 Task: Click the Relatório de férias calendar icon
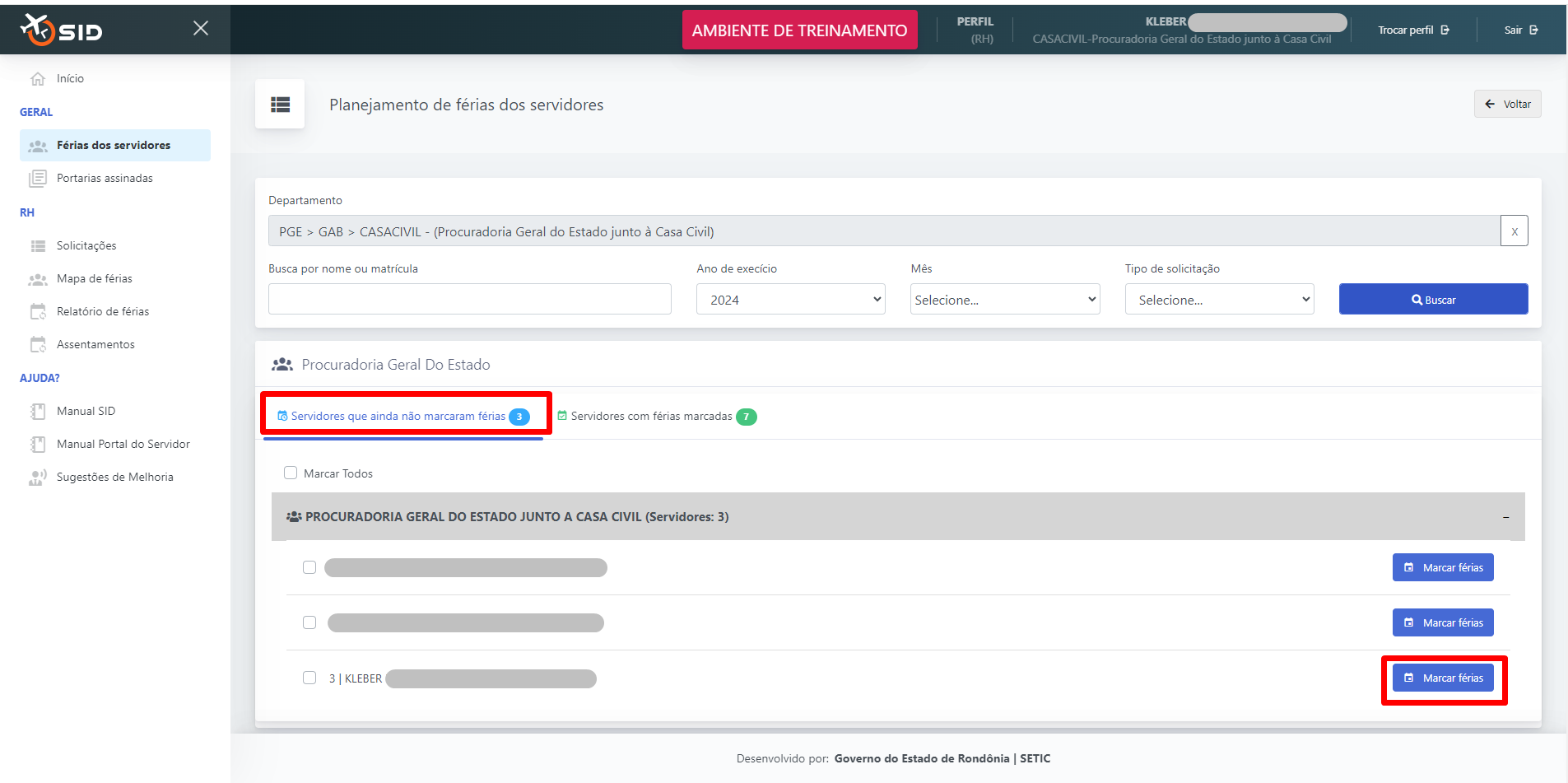point(38,312)
